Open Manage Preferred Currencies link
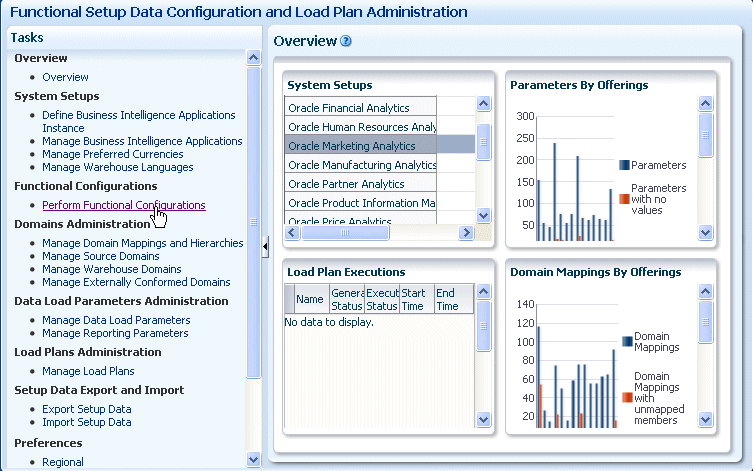 click(113, 154)
